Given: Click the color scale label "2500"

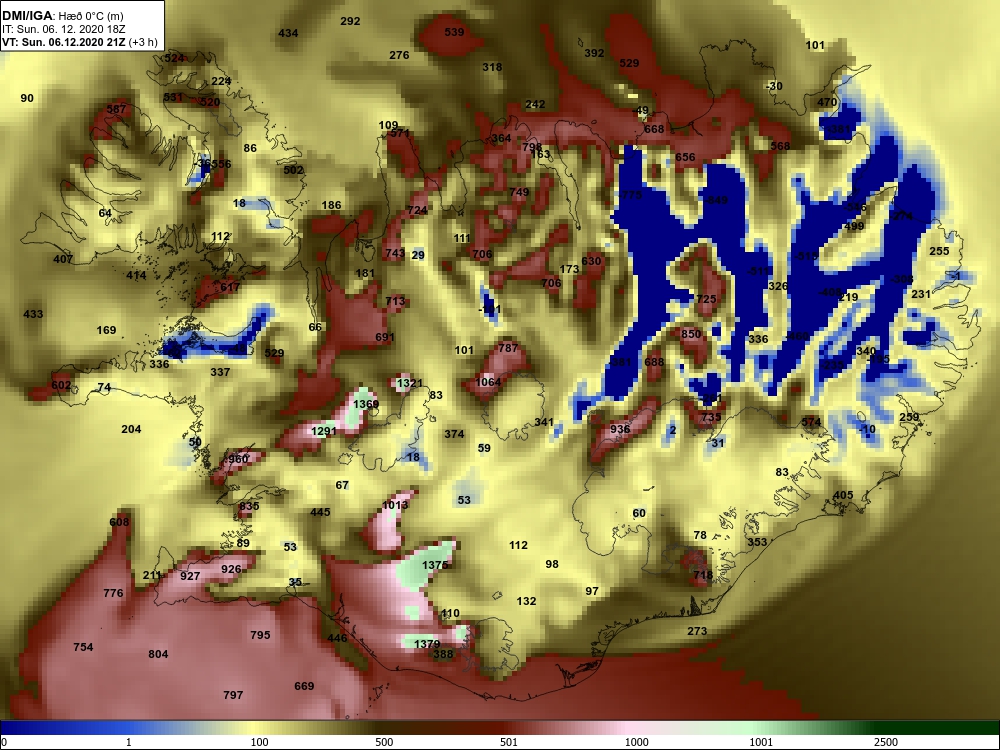Looking at the screenshot, I should click(x=886, y=742).
